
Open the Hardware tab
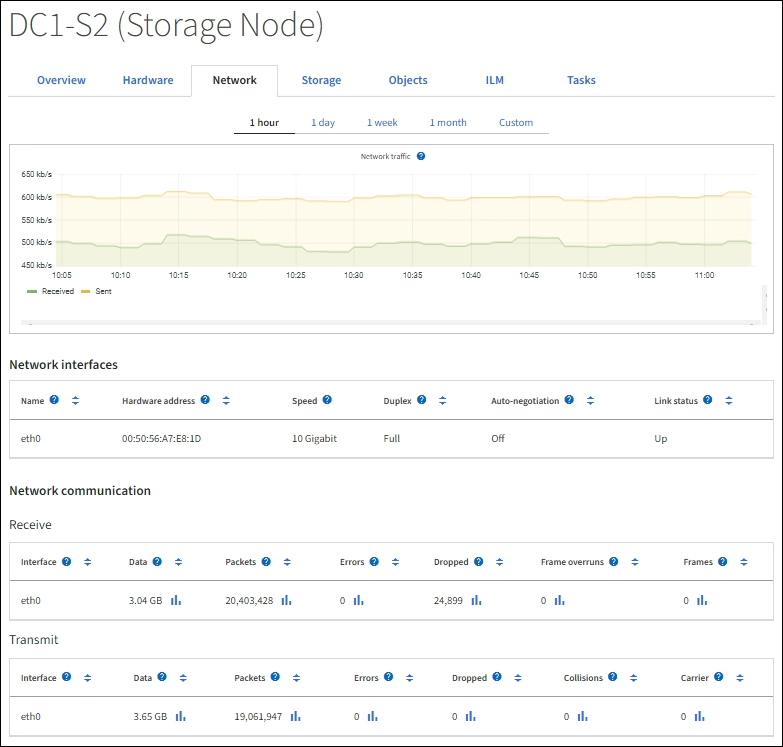(148, 80)
